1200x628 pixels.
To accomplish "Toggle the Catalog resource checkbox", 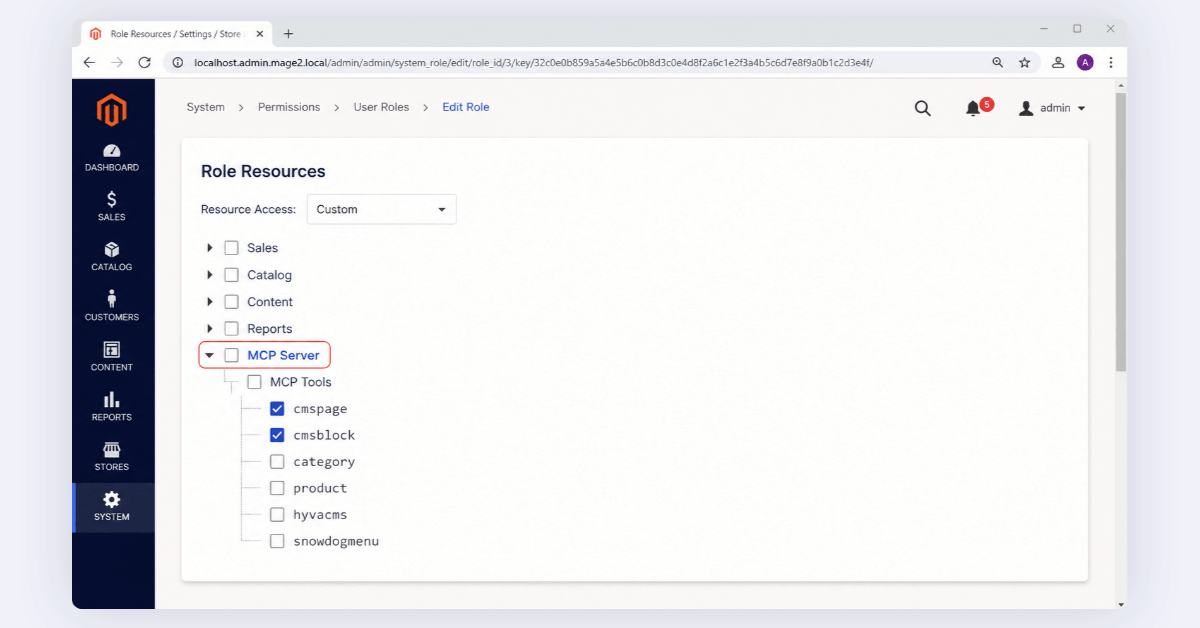I will (x=231, y=275).
